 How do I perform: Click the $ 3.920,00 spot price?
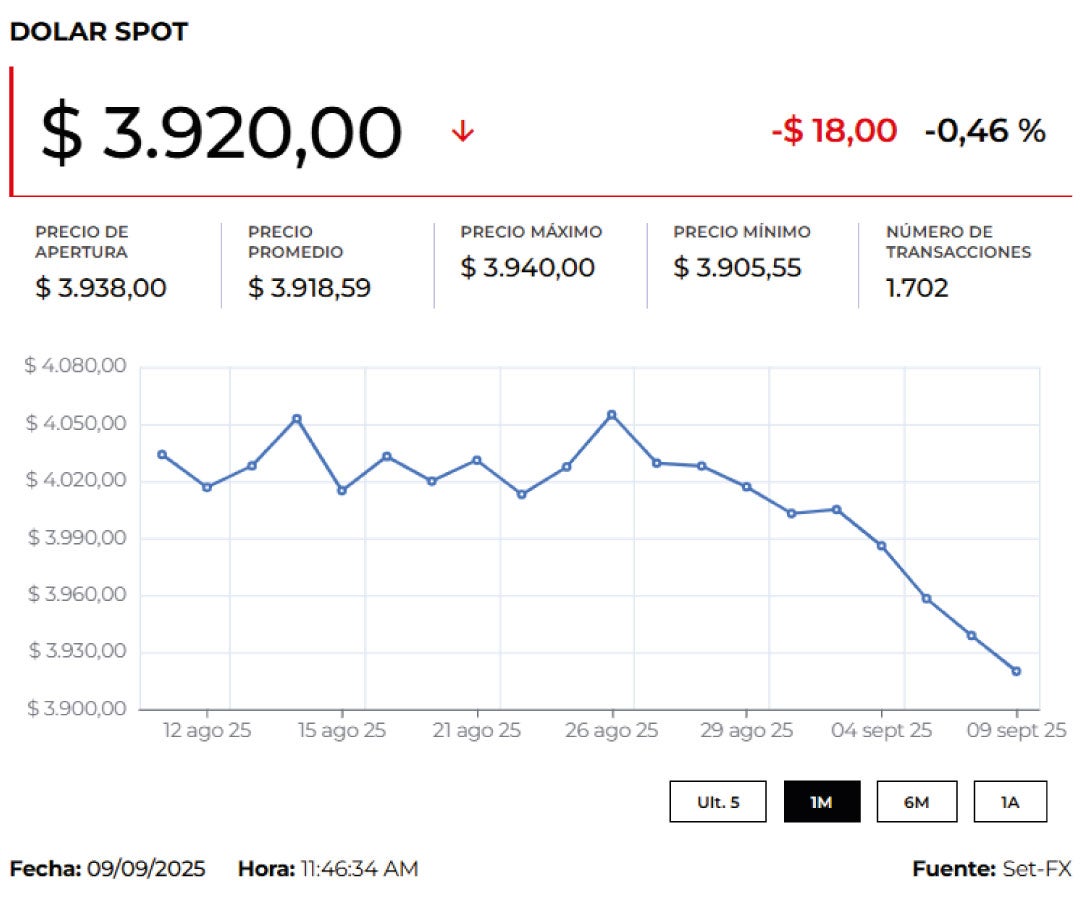point(221,133)
